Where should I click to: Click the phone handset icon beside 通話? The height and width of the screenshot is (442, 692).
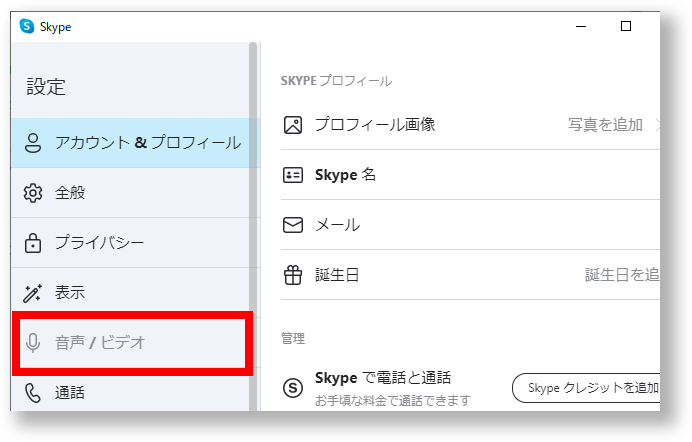coord(33,393)
